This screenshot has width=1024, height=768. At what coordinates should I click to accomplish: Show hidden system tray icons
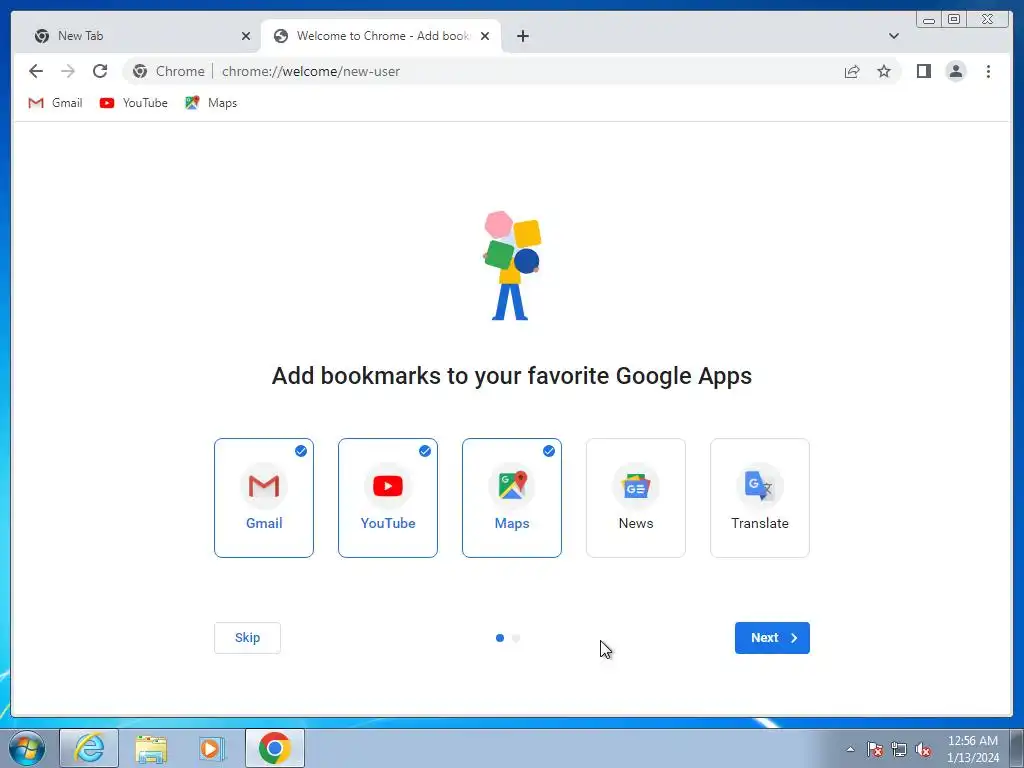[850, 749]
